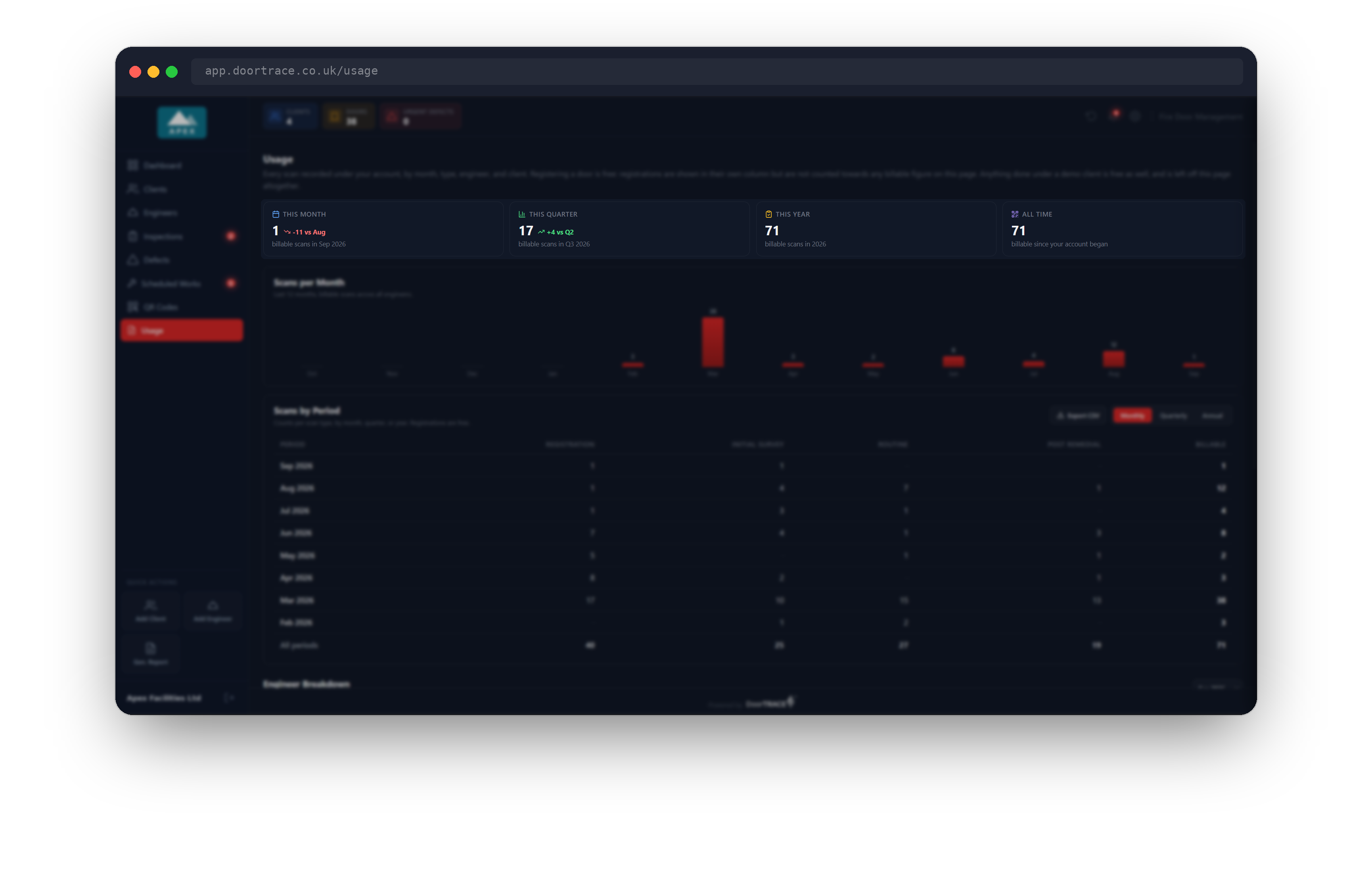Open the Inspections sidebar item
This screenshot has height=880, width=1372.
click(x=182, y=236)
